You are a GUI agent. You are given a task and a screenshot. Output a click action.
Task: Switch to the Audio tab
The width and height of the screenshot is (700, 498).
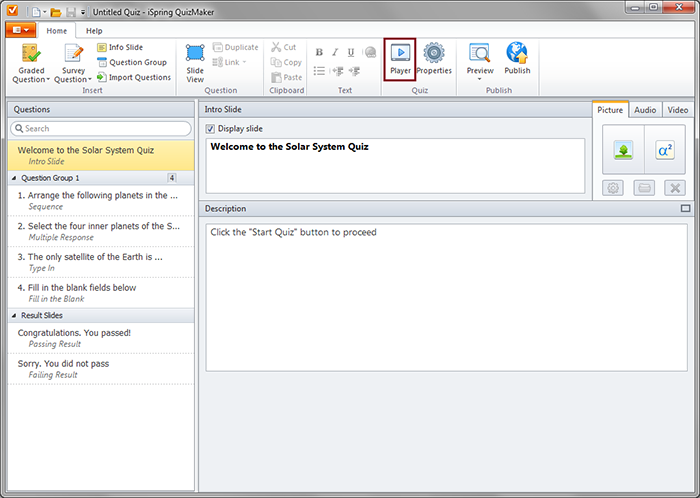click(x=645, y=110)
